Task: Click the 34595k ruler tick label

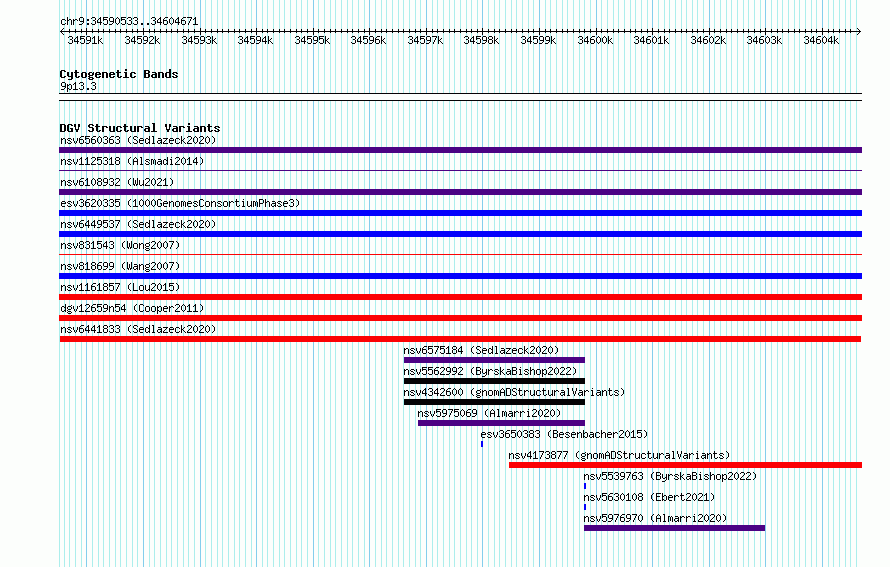Action: [312, 40]
